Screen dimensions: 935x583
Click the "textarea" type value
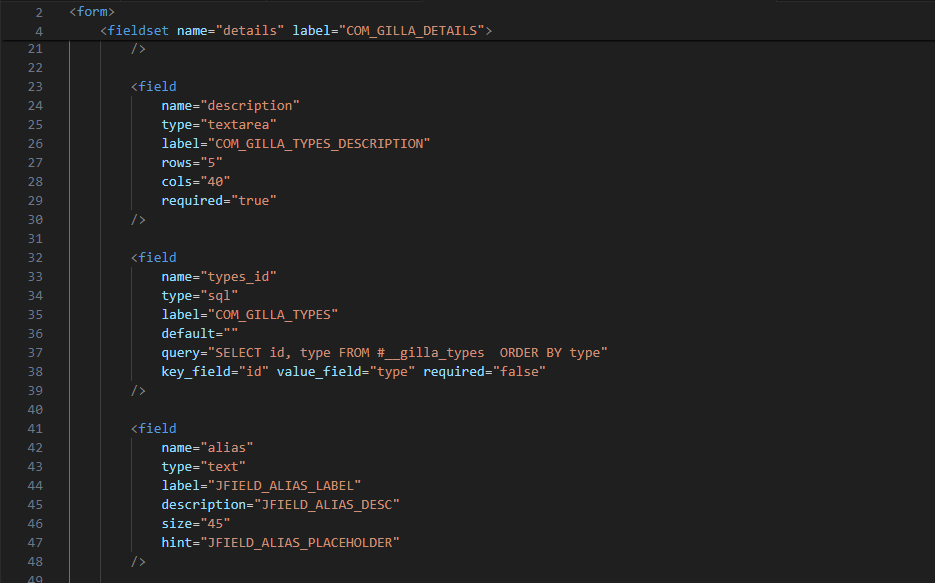pyautogui.click(x=239, y=124)
